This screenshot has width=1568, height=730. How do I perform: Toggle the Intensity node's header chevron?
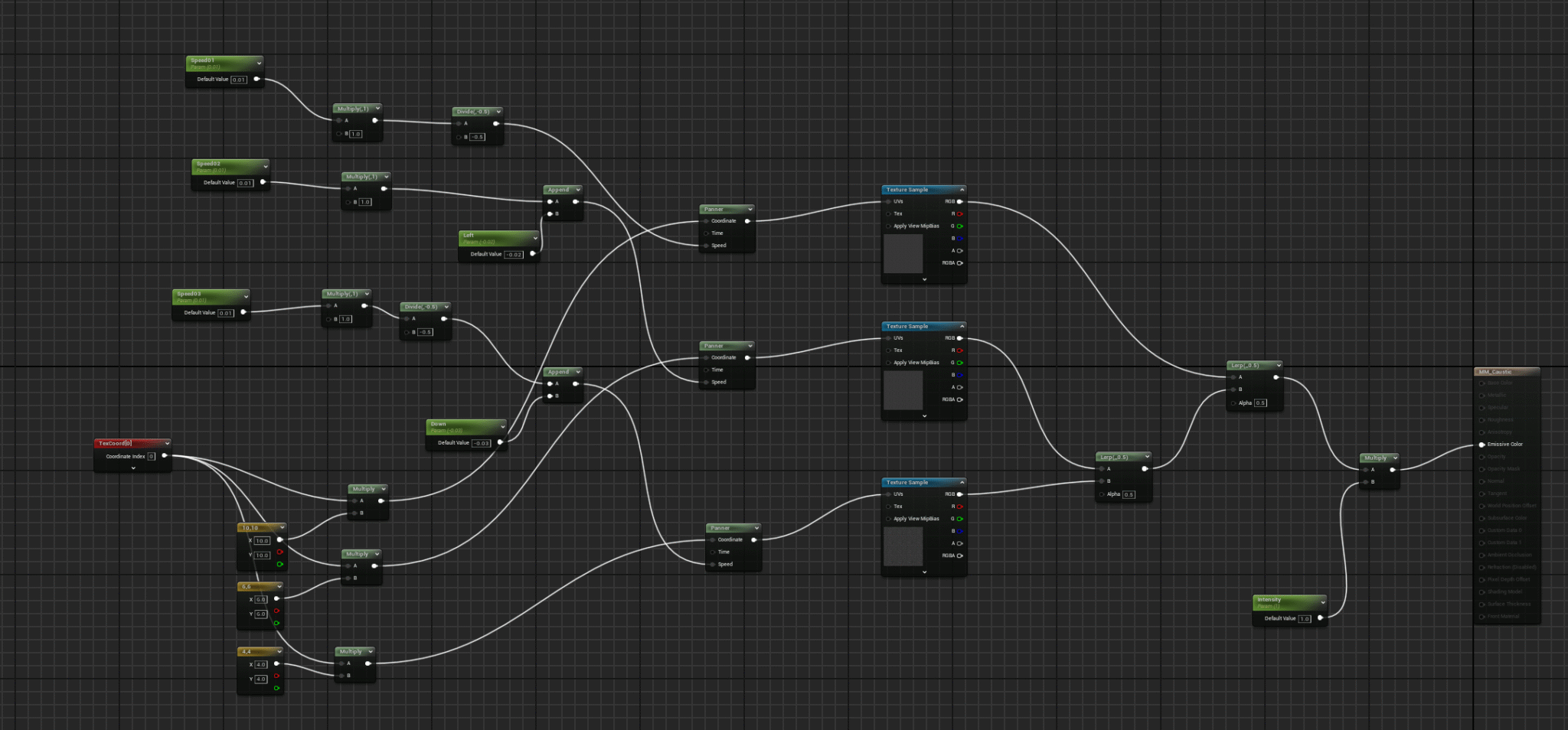1322,602
